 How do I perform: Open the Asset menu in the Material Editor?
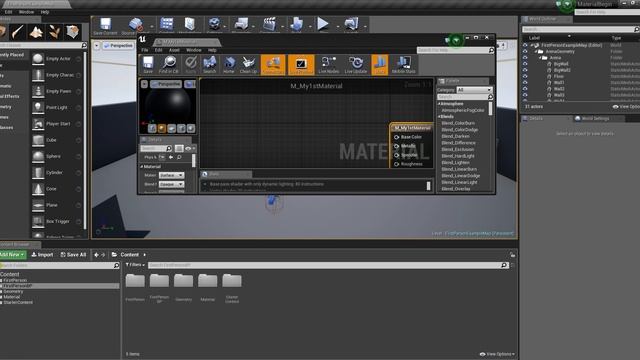(x=174, y=50)
